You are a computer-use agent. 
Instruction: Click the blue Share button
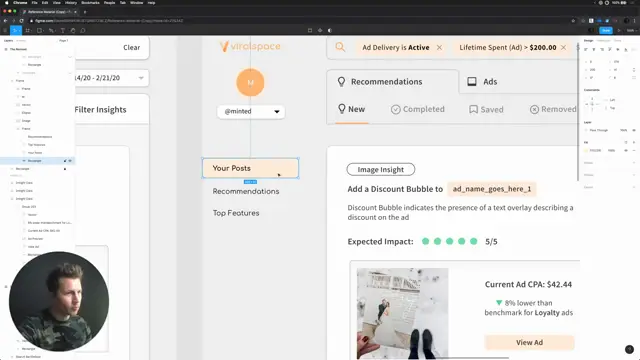(606, 30)
